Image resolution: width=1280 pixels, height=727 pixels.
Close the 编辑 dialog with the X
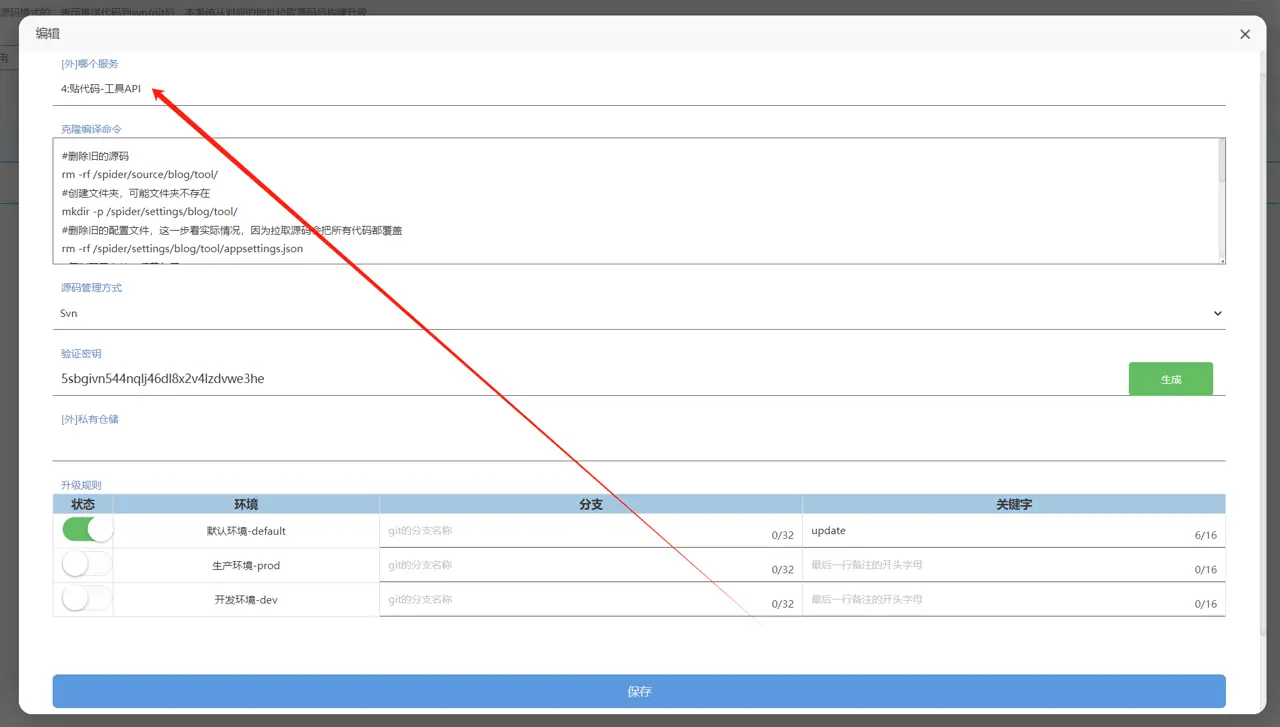(1245, 34)
